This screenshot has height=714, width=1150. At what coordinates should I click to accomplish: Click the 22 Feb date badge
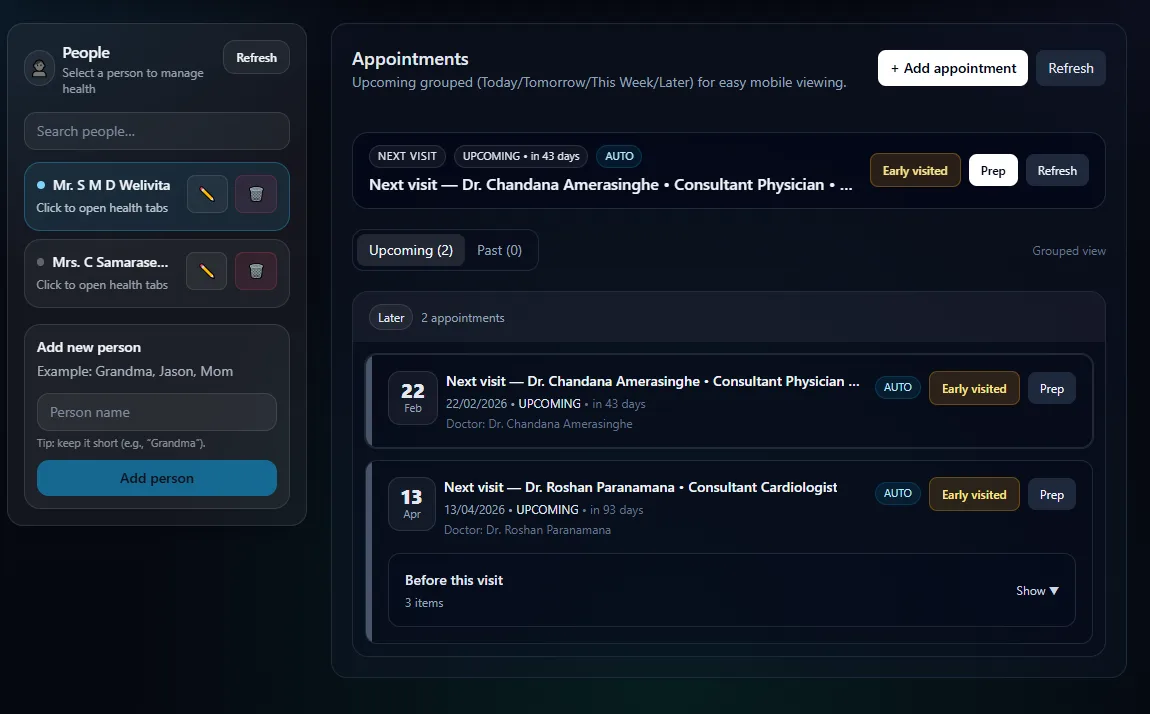click(413, 398)
